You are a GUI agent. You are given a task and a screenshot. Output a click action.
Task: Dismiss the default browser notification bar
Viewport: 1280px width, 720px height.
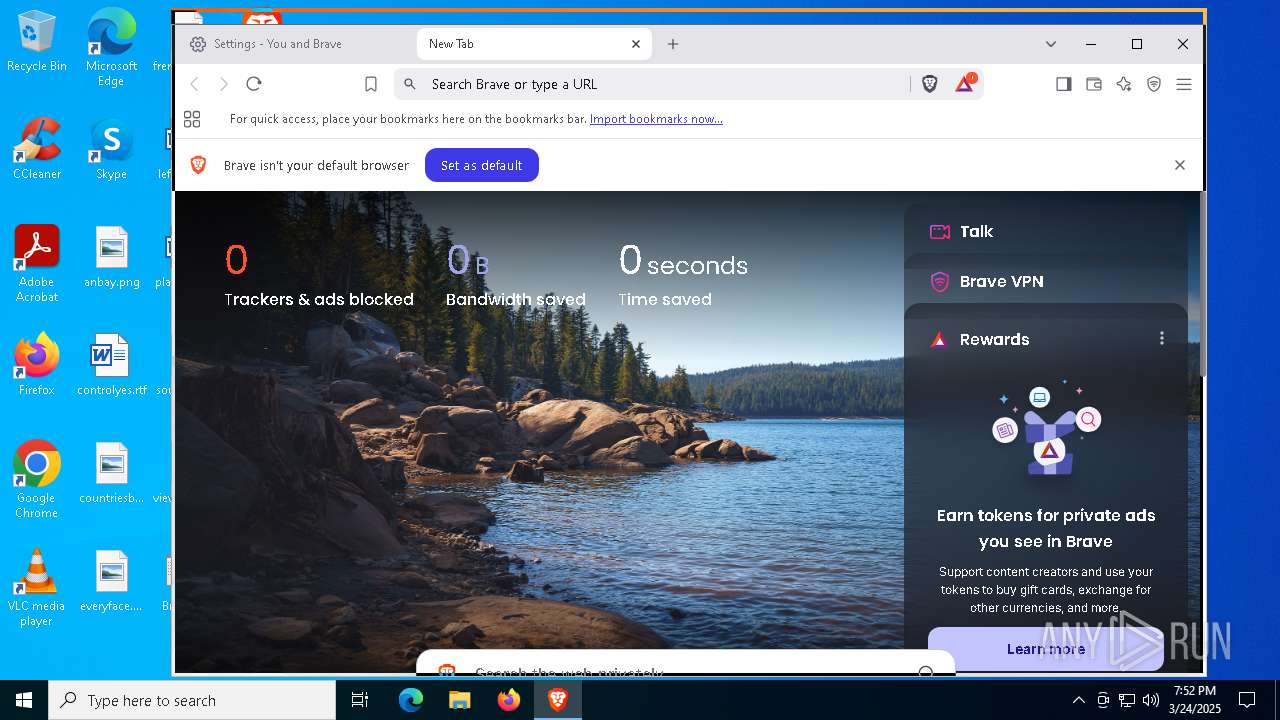pyautogui.click(x=1180, y=165)
